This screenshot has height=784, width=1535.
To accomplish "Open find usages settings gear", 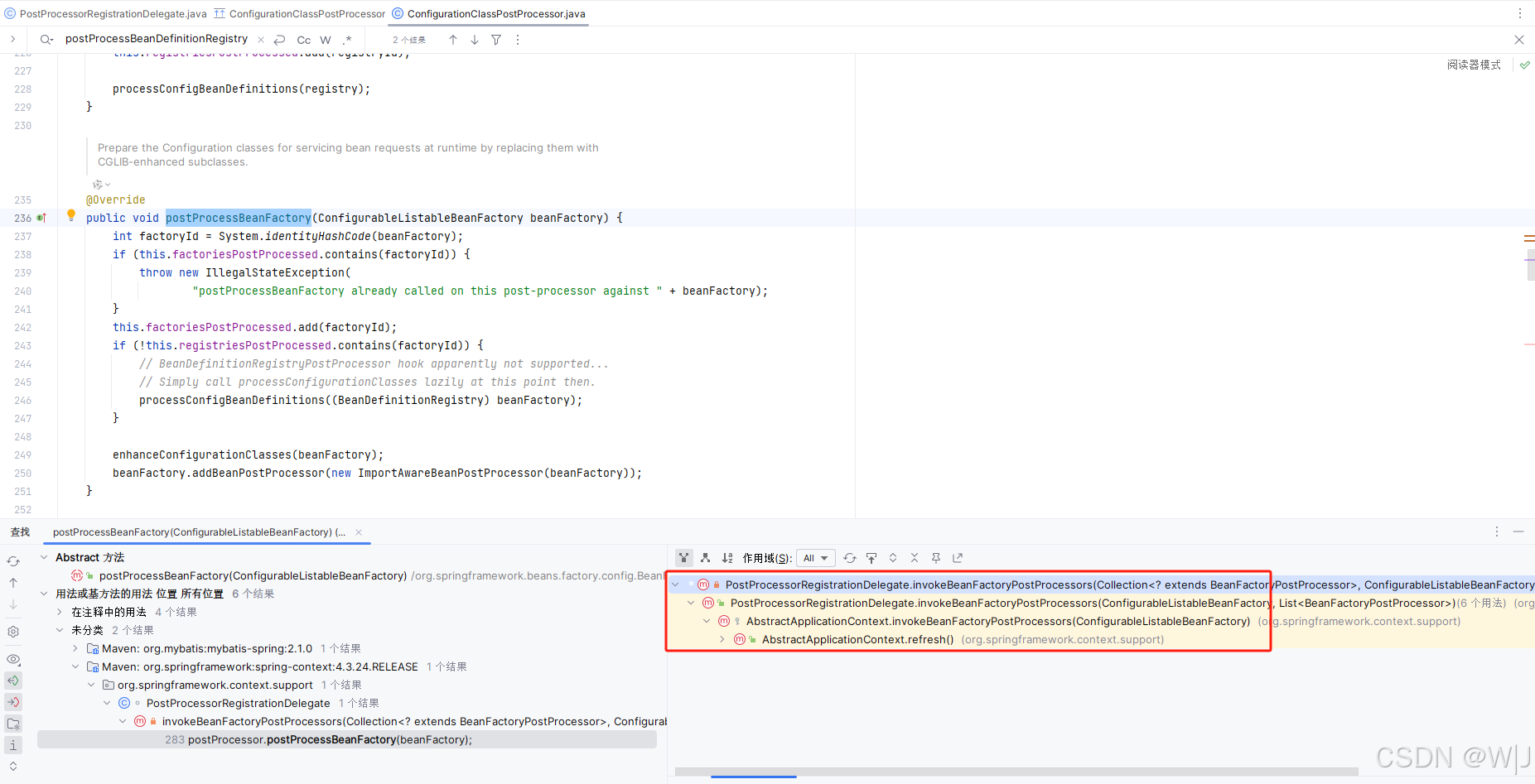I will (13, 631).
